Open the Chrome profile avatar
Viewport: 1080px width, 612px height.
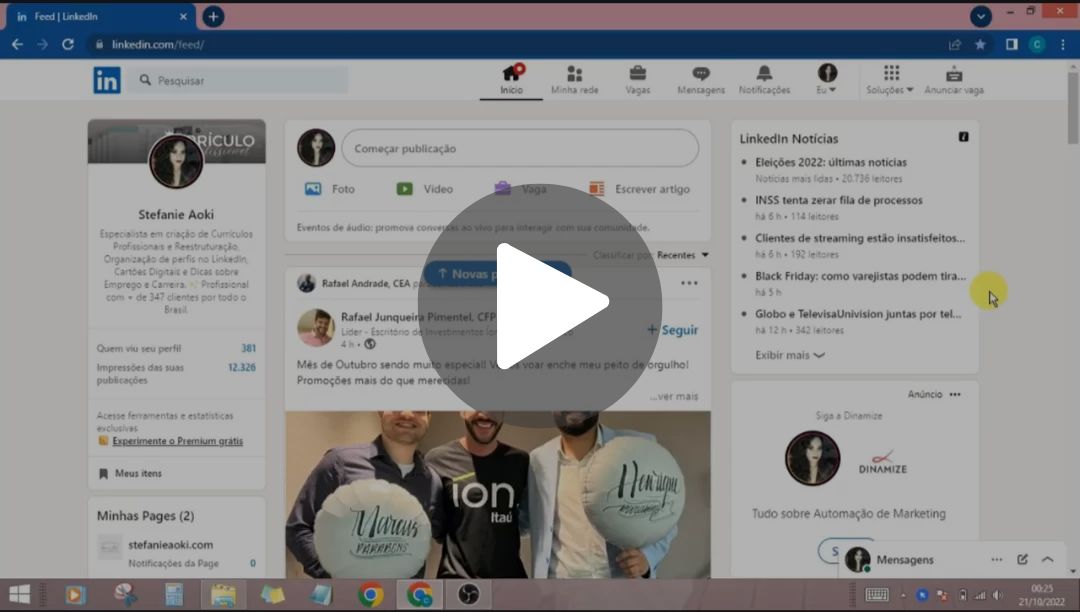tap(1037, 45)
